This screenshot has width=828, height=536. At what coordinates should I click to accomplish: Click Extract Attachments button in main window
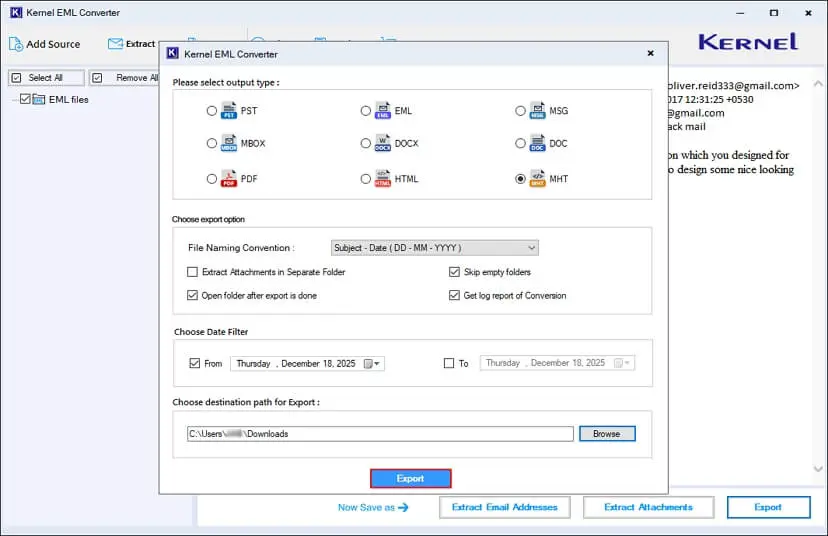pos(648,507)
